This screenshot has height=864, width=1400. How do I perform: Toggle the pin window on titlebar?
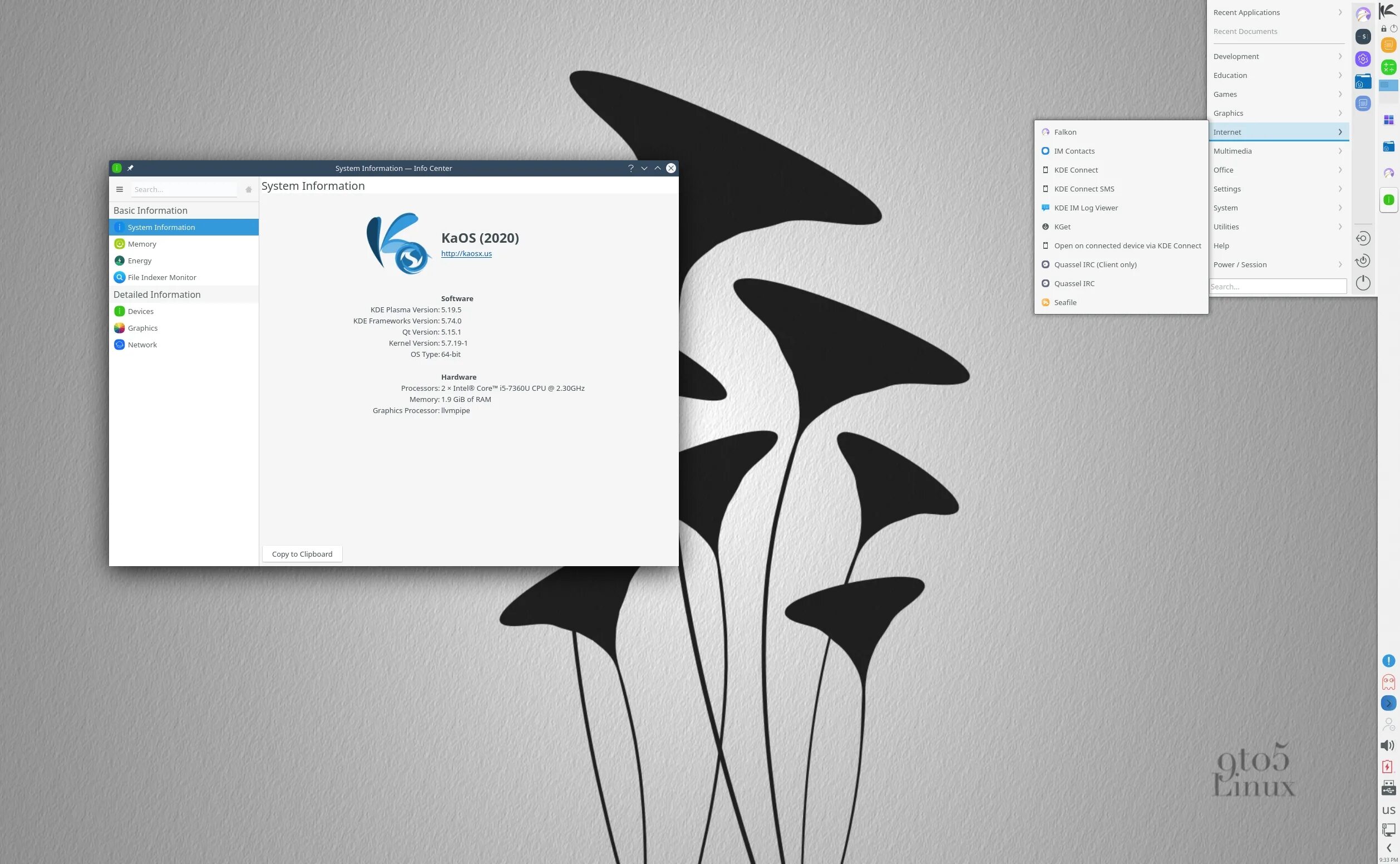[x=130, y=168]
